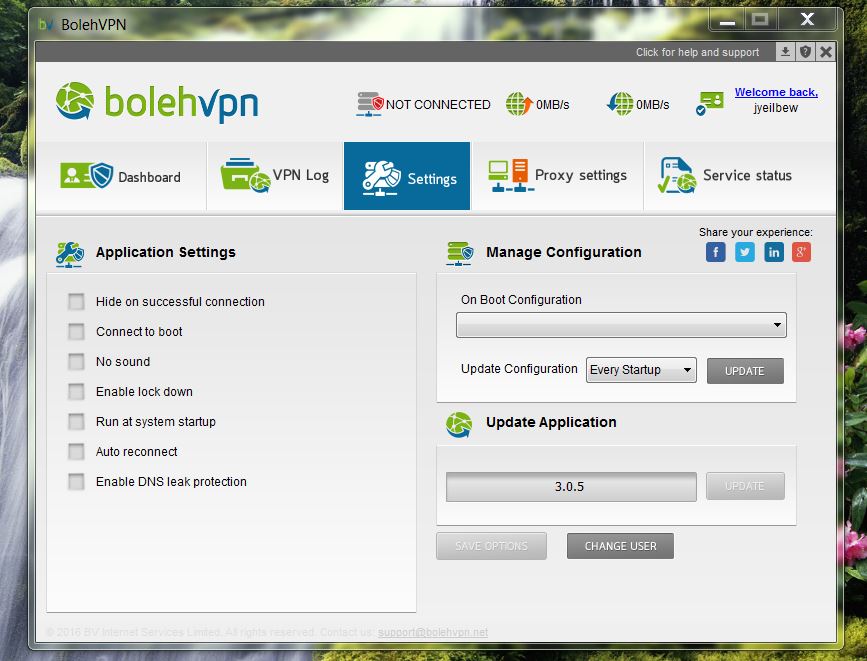Screen dimensions: 867x661
Task: Open the shield help icon in top bar
Action: (x=806, y=52)
